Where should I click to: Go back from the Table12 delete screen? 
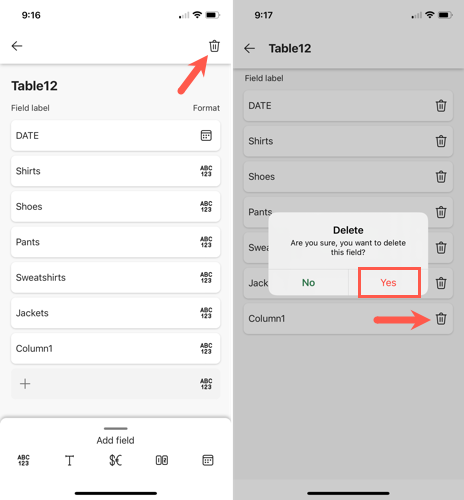tap(250, 49)
